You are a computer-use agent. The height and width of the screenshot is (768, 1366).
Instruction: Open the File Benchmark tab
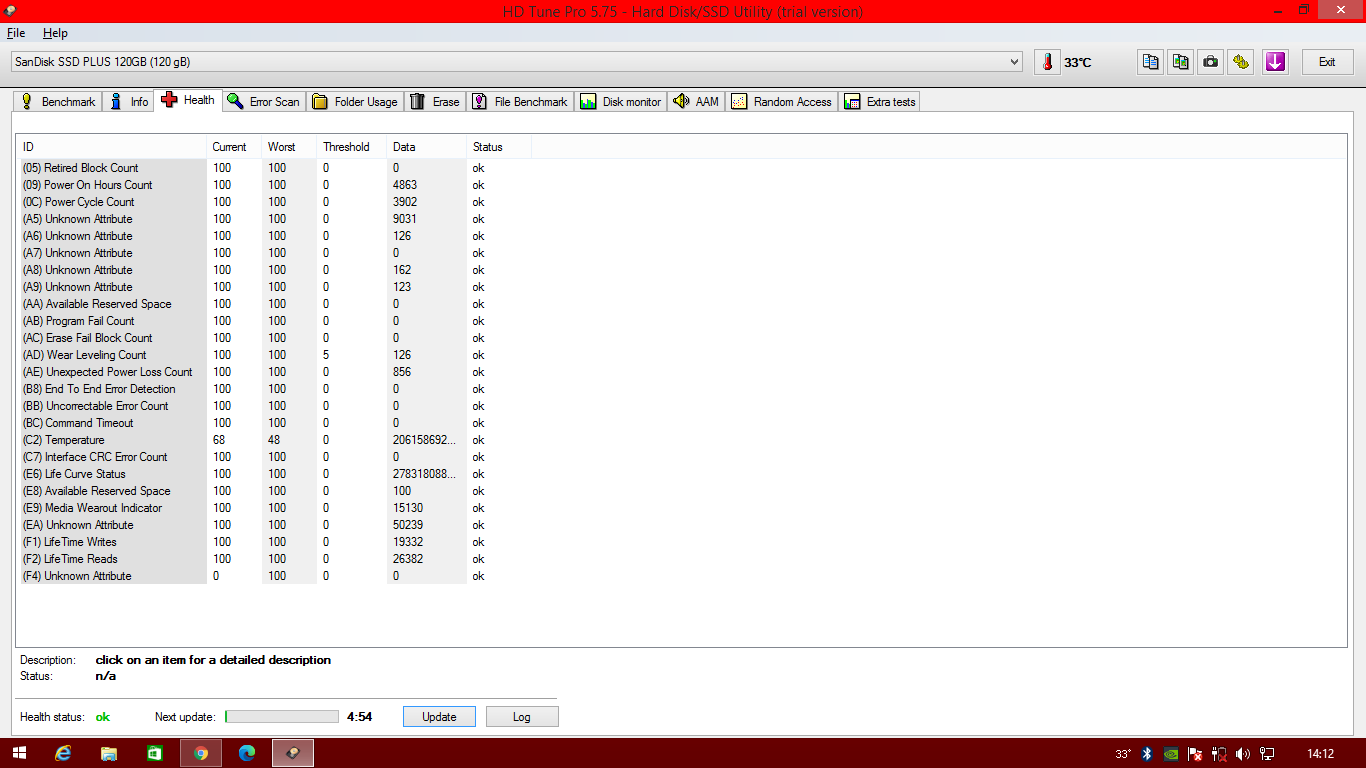(520, 102)
